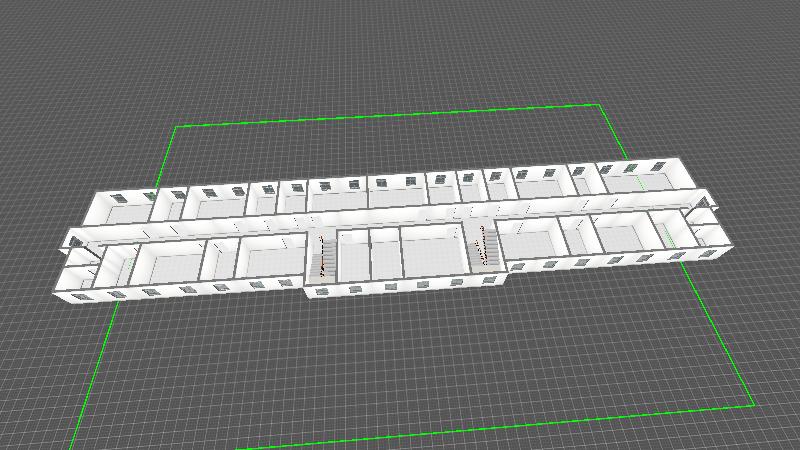
Task: Click the empty grid inside the boundary below the building
Action: click(x=420, y=360)
